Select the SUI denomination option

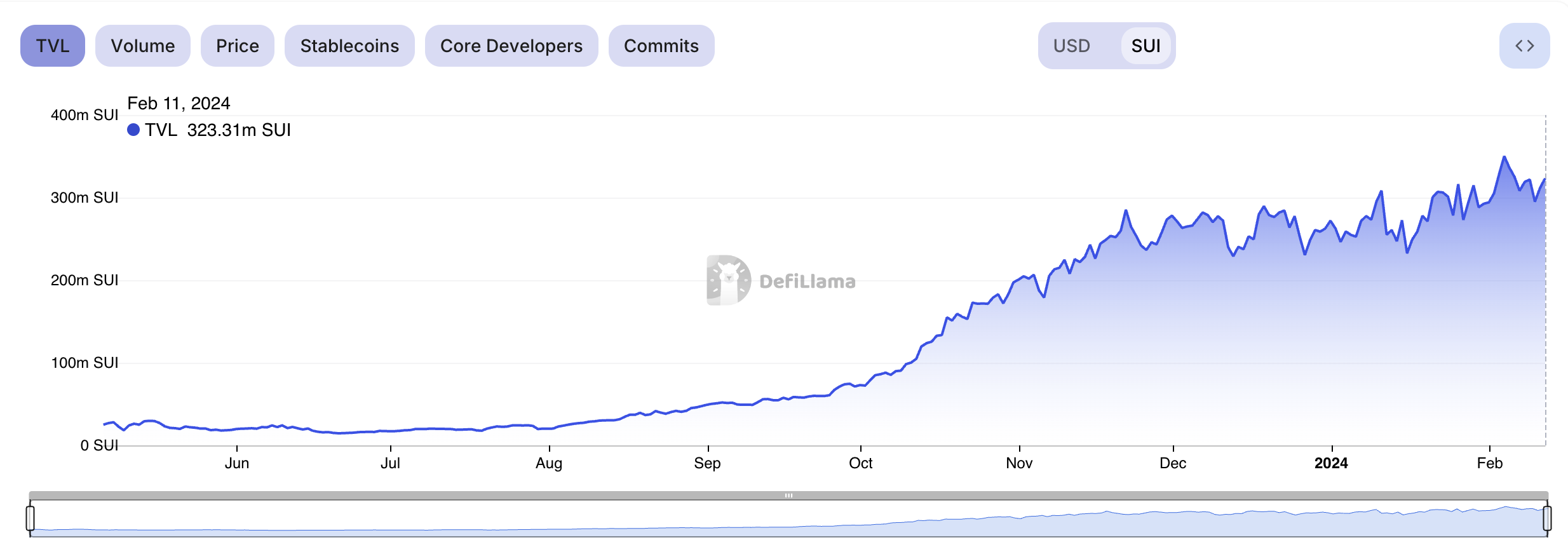coord(1146,46)
